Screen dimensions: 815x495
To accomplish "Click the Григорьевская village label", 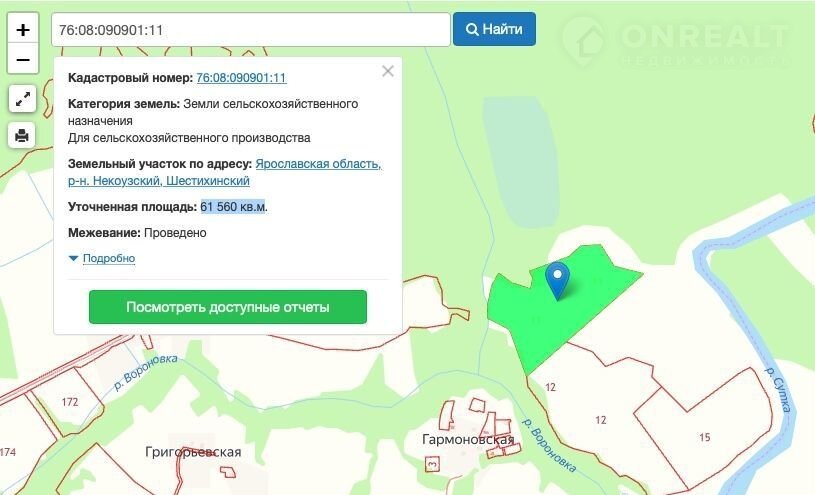I will click(x=193, y=452).
